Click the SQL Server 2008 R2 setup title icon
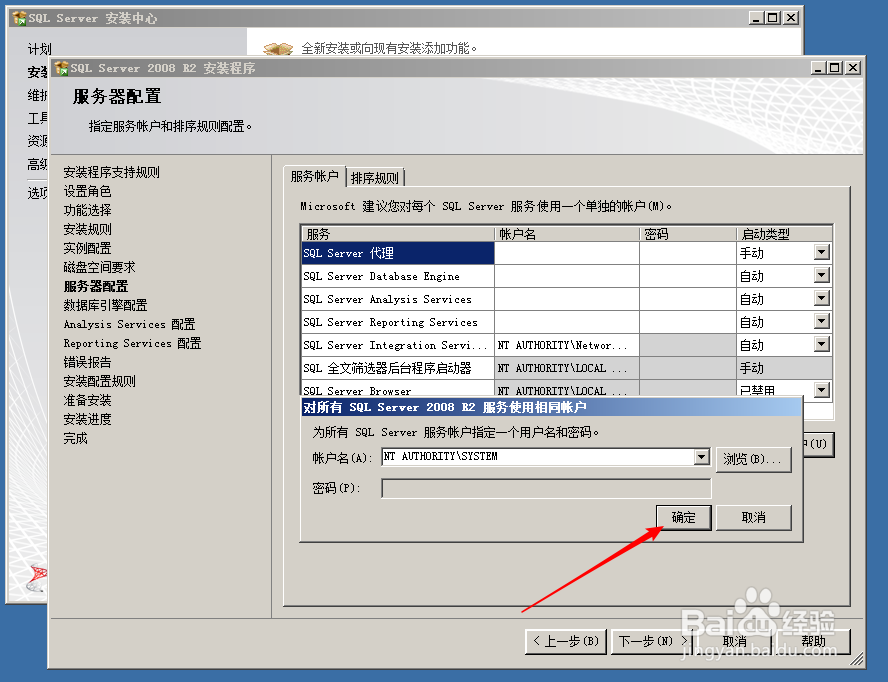 61,69
